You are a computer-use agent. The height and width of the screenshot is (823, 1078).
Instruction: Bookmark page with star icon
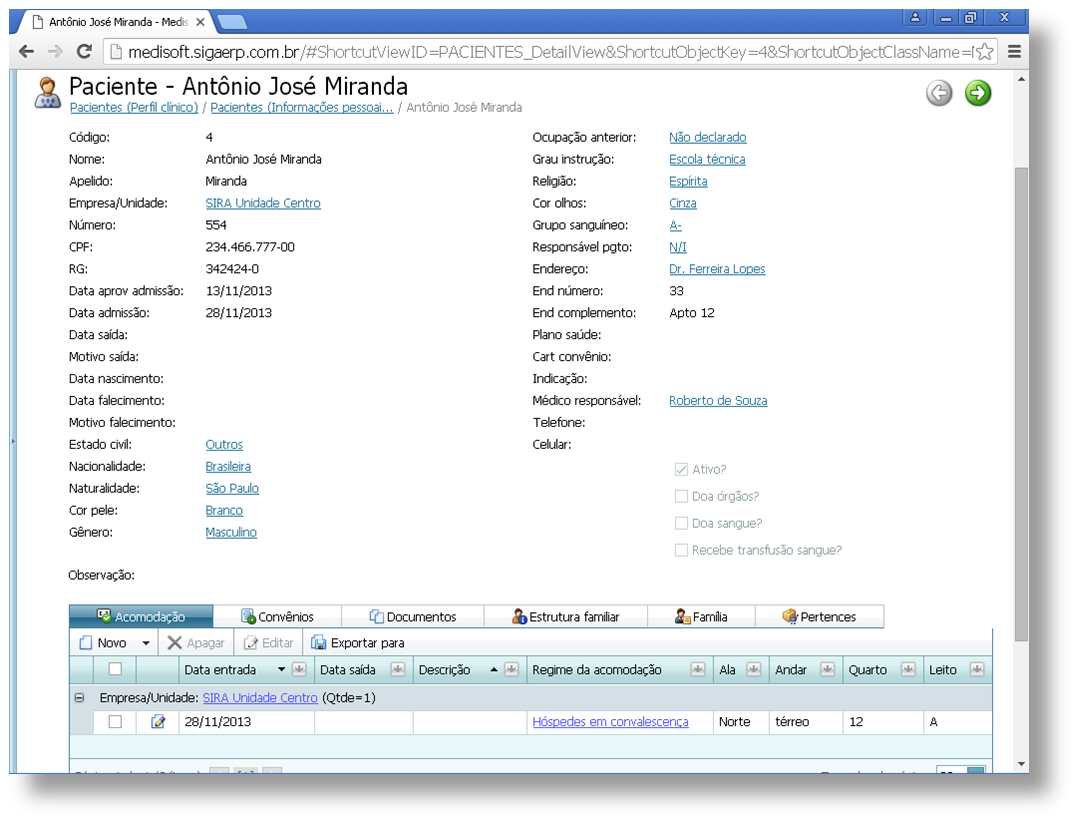tap(984, 52)
